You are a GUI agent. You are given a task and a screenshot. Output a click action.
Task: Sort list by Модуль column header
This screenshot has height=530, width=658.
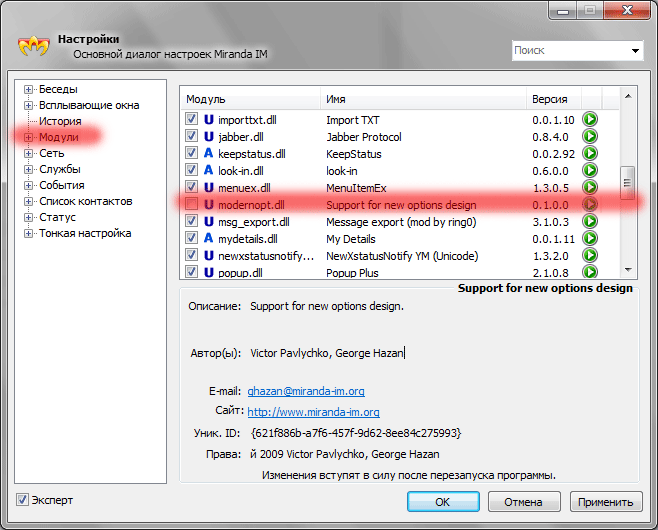251,99
